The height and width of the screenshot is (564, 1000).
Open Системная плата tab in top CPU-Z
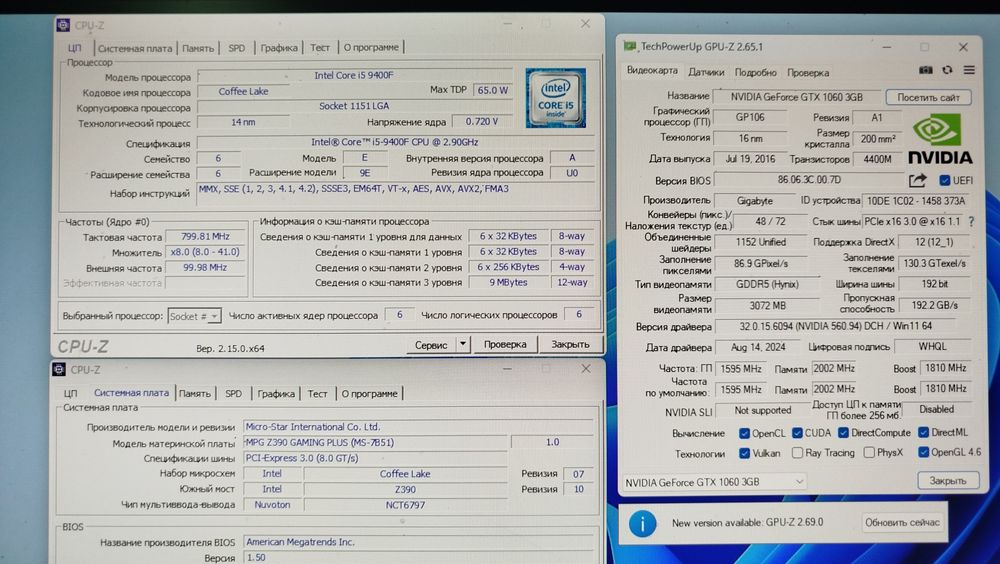click(135, 48)
